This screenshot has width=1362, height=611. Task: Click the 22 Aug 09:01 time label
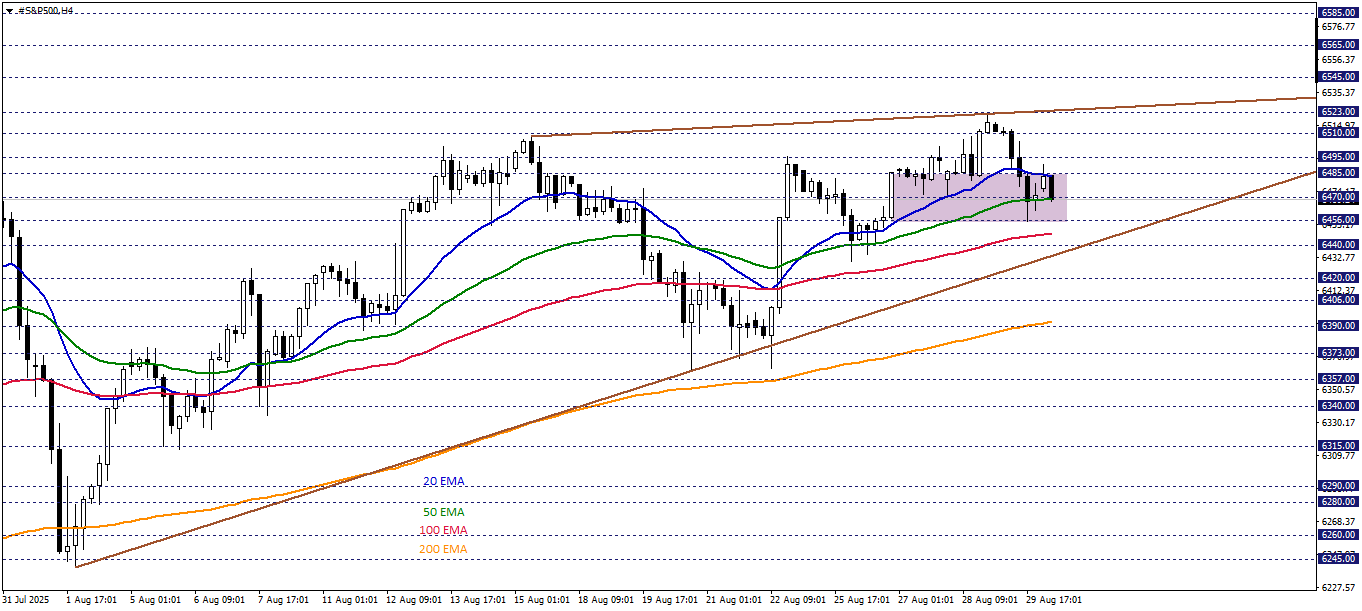[x=797, y=600]
